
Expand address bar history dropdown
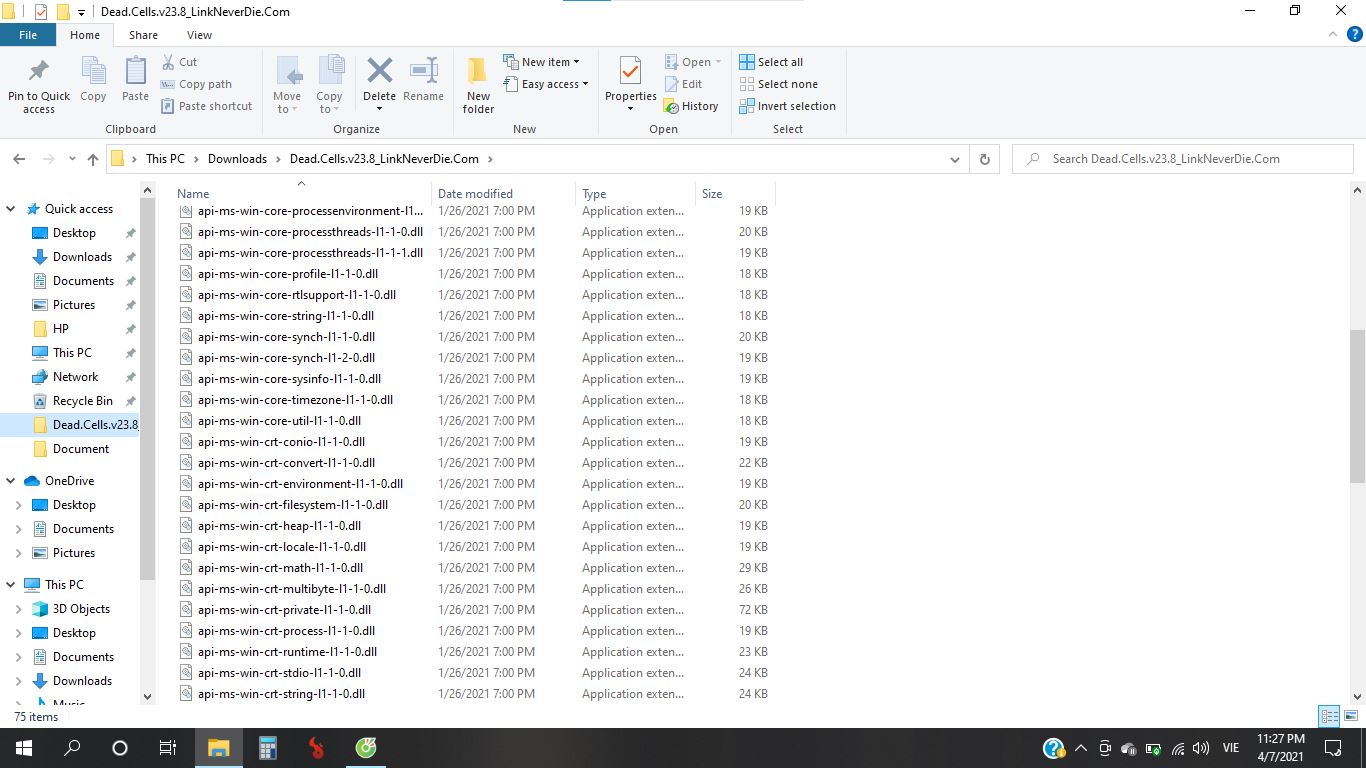point(955,159)
